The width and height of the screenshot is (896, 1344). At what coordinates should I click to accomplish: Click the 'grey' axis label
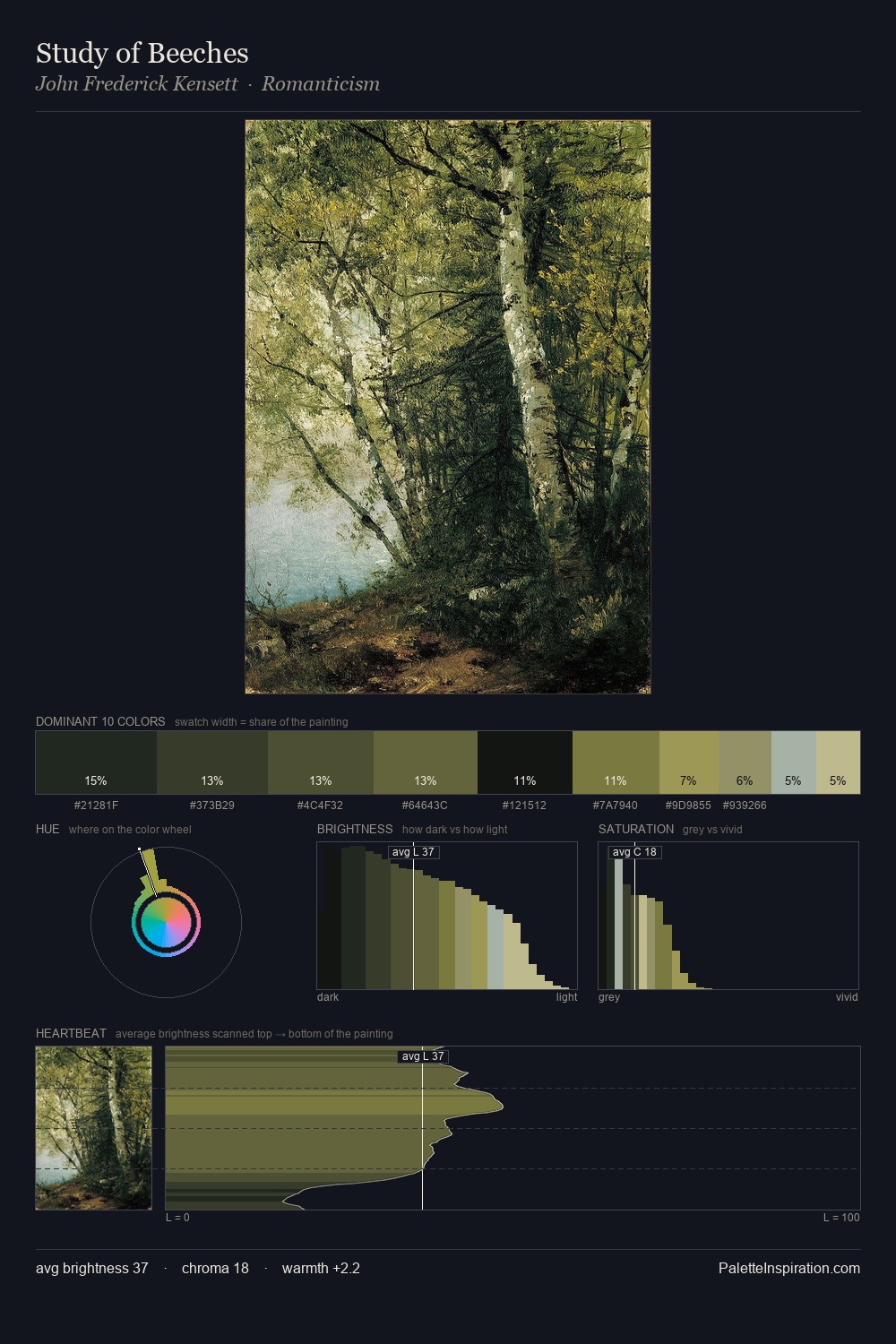pyautogui.click(x=609, y=996)
